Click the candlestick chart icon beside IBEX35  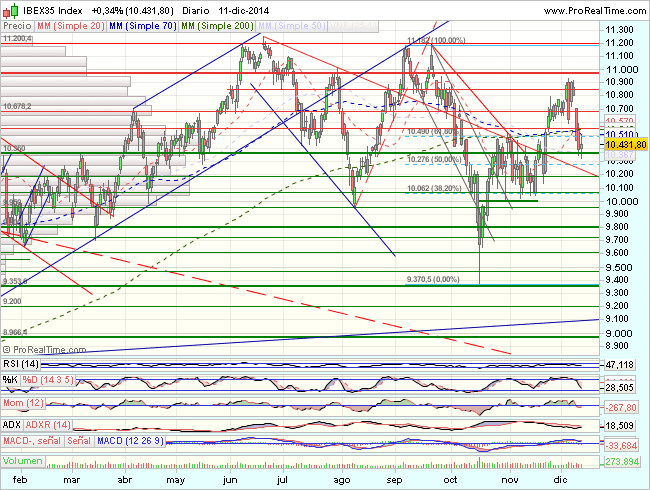(x=10, y=10)
